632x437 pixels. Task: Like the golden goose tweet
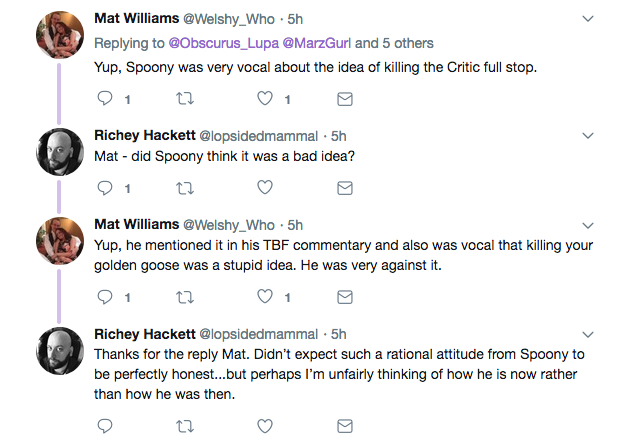tap(265, 297)
